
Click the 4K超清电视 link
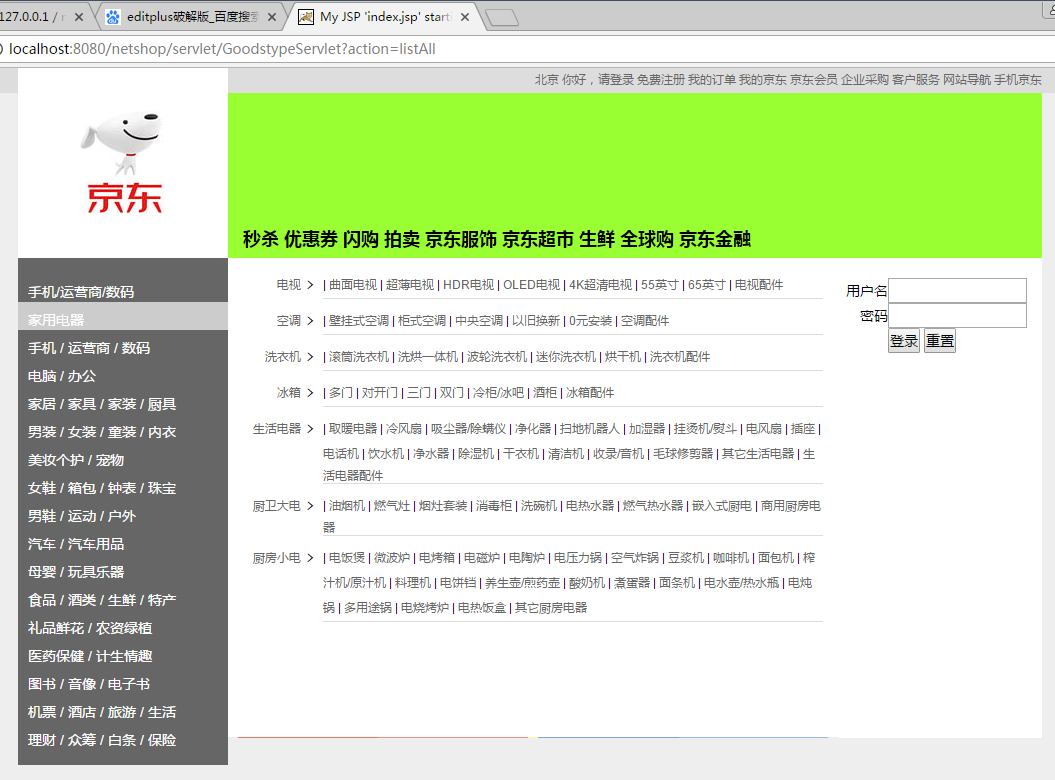(x=600, y=285)
